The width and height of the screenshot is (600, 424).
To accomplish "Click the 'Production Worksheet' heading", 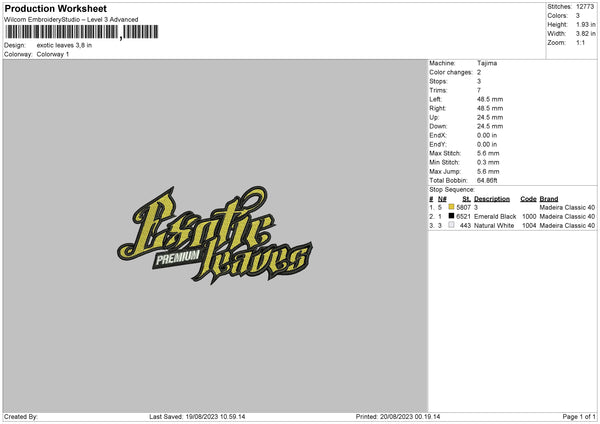I will click(x=55, y=8).
